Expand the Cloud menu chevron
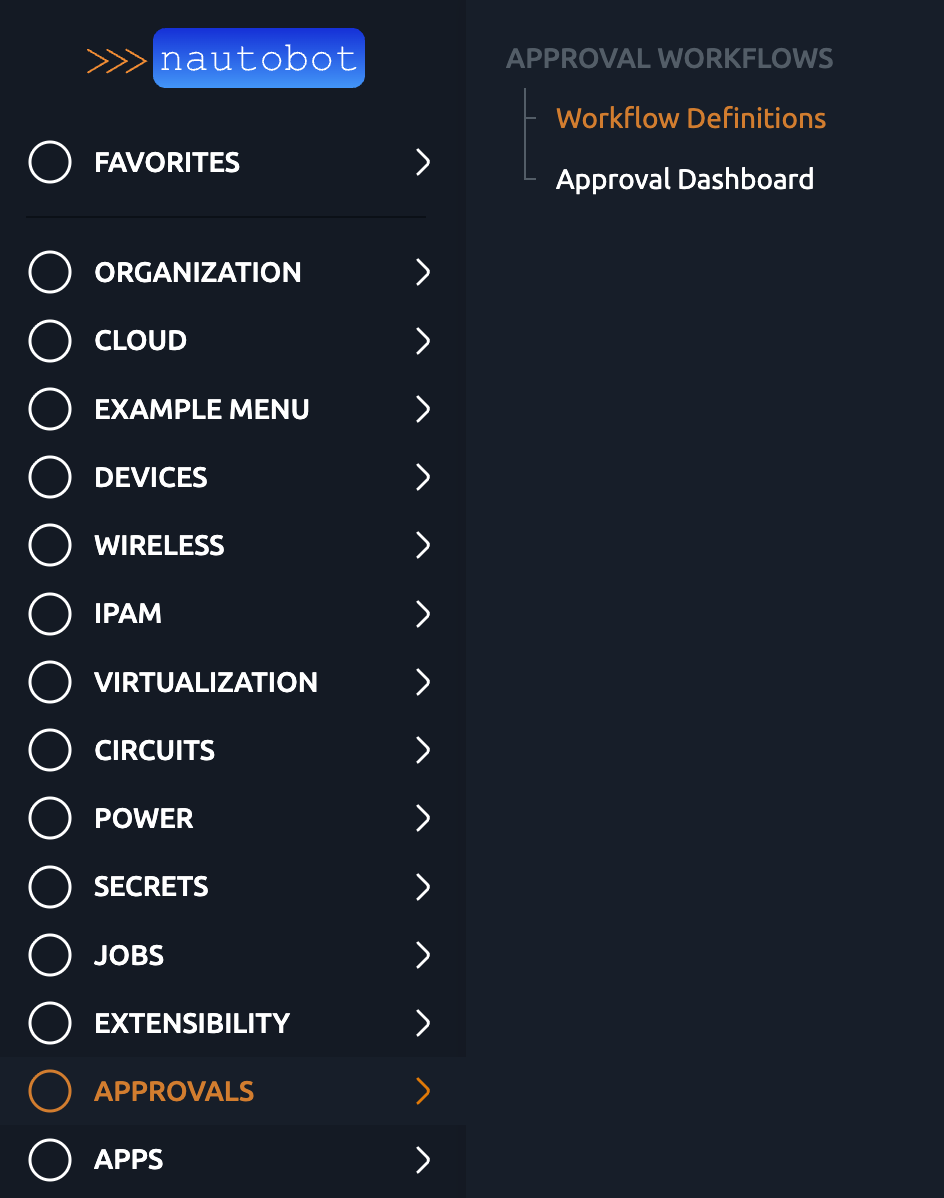This screenshot has width=944, height=1198. [423, 341]
